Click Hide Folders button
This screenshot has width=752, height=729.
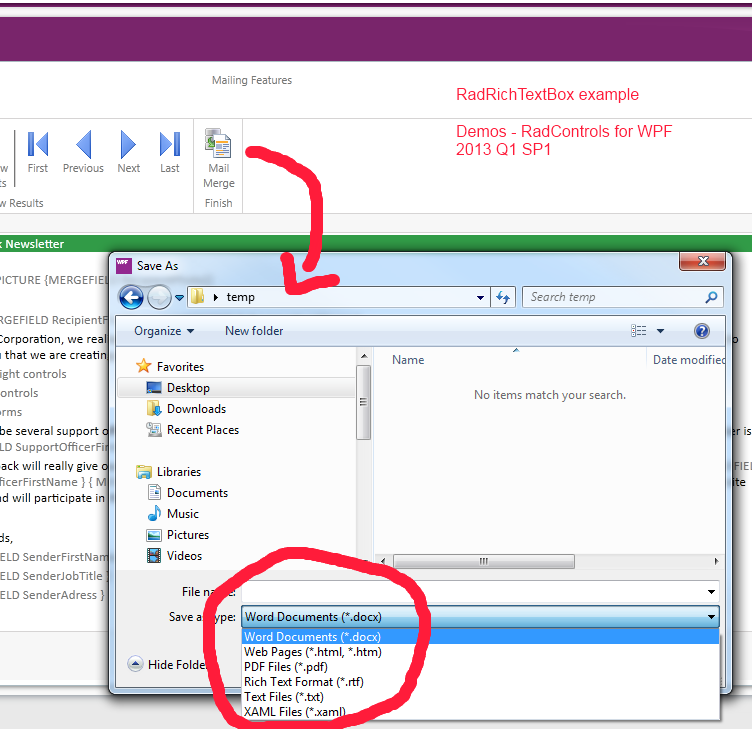[x=167, y=664]
